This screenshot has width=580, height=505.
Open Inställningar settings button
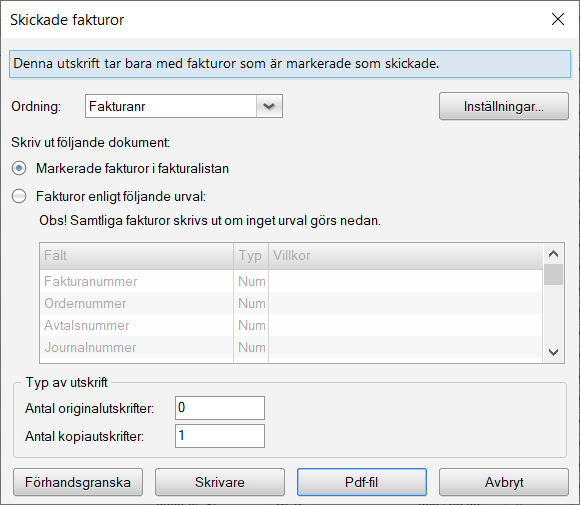pyautogui.click(x=503, y=106)
